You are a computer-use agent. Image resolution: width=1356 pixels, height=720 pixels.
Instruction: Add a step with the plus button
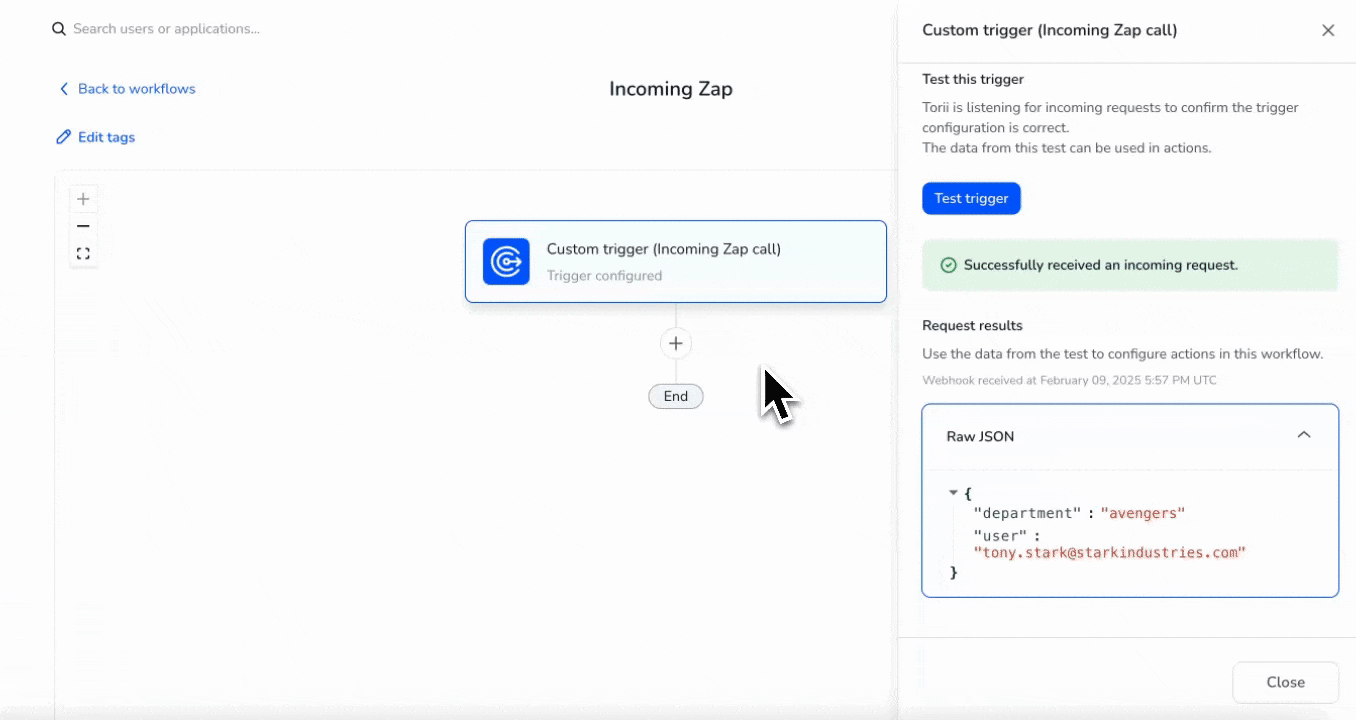coord(676,343)
